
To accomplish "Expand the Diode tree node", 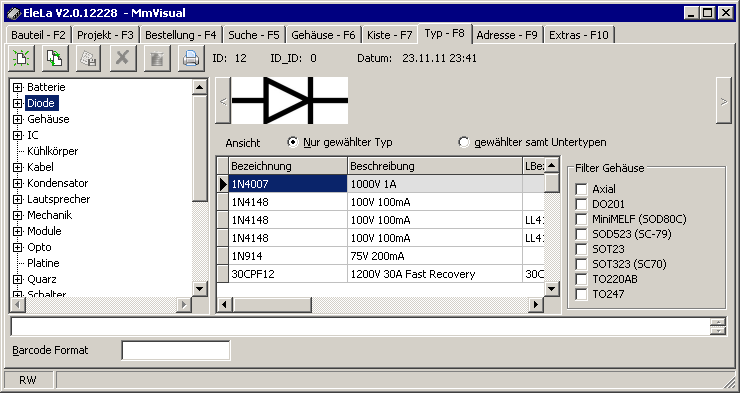I will point(17,103).
